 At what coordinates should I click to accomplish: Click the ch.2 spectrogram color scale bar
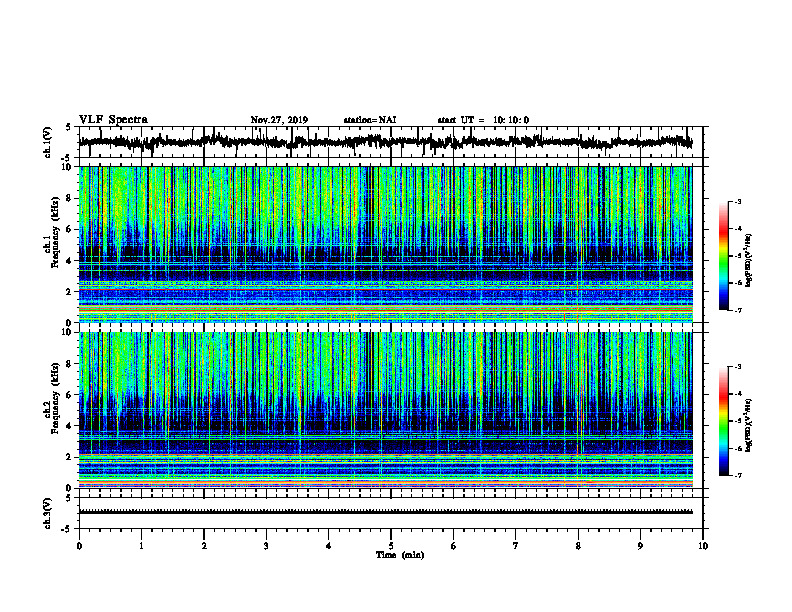tap(723, 421)
